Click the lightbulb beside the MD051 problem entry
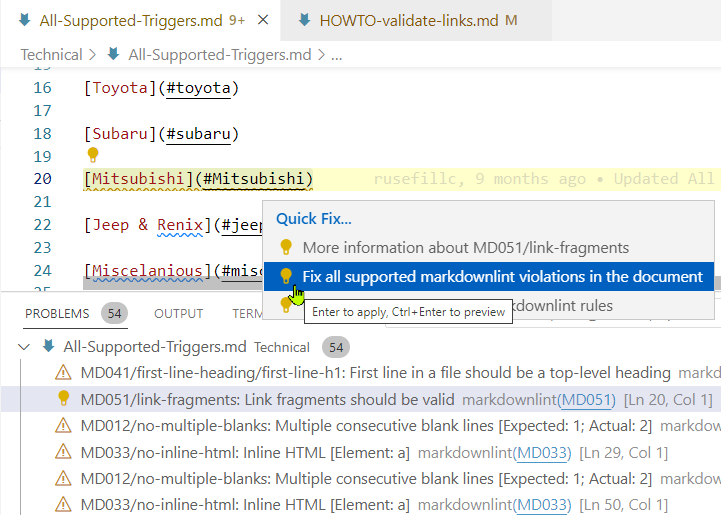The width and height of the screenshot is (721, 515). click(x=64, y=399)
